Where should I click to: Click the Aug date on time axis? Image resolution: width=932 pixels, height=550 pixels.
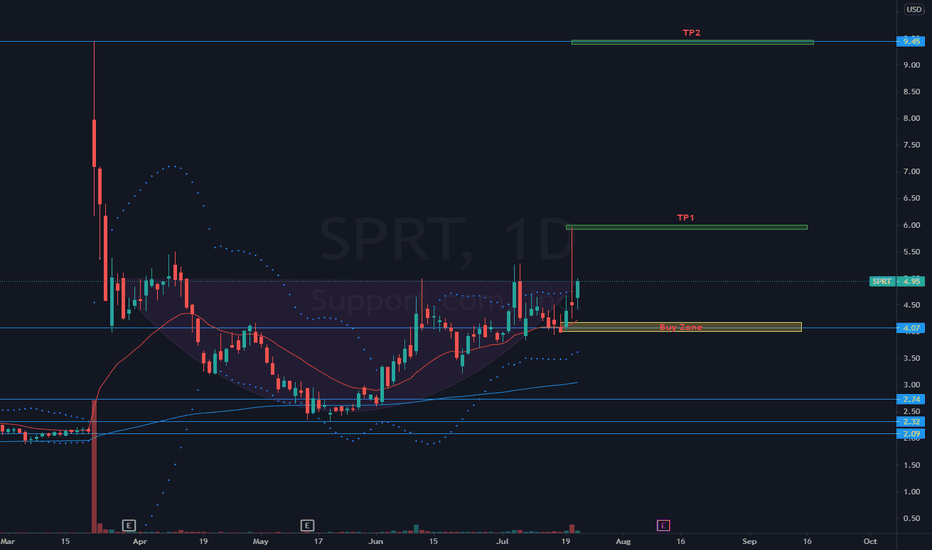point(623,541)
